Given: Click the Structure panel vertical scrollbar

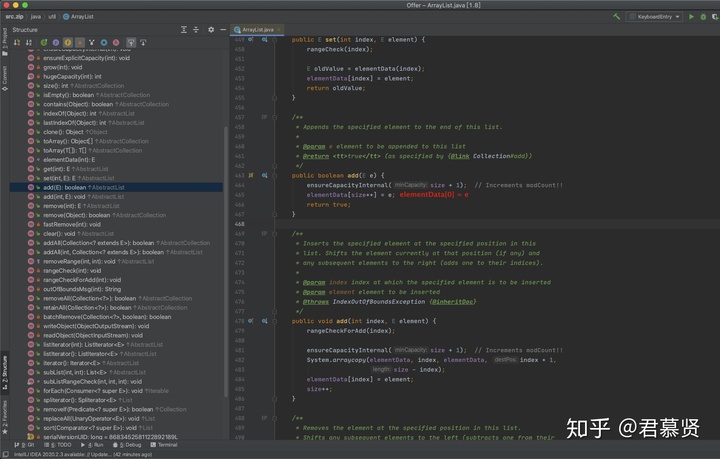Looking at the screenshot, I should point(226,261).
